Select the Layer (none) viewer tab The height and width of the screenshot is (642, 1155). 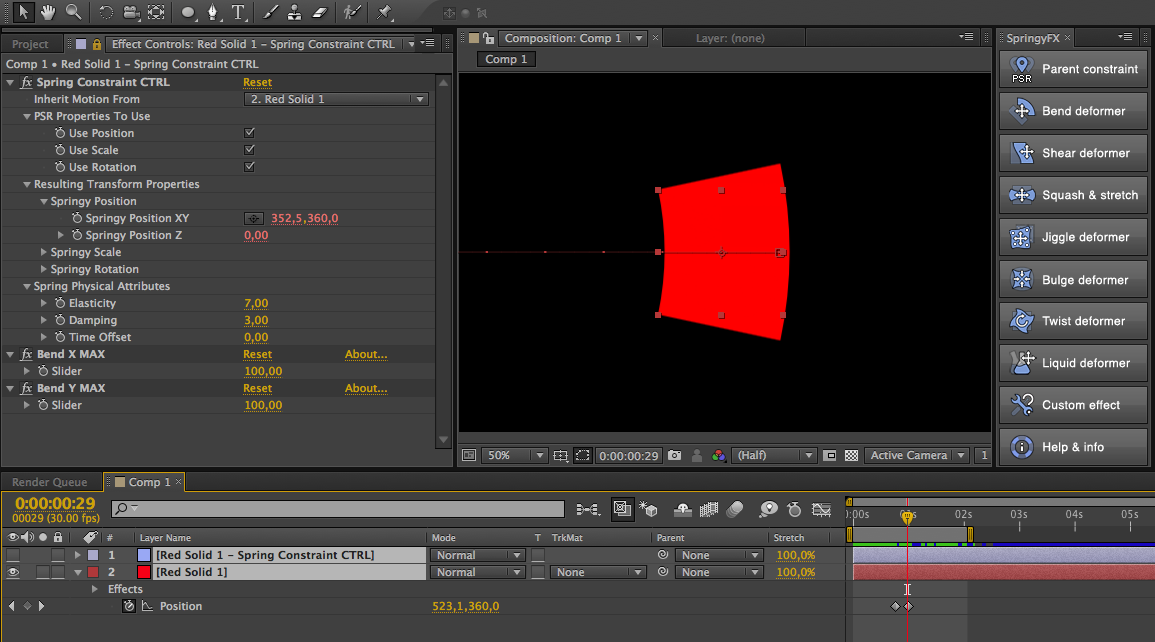(x=730, y=38)
